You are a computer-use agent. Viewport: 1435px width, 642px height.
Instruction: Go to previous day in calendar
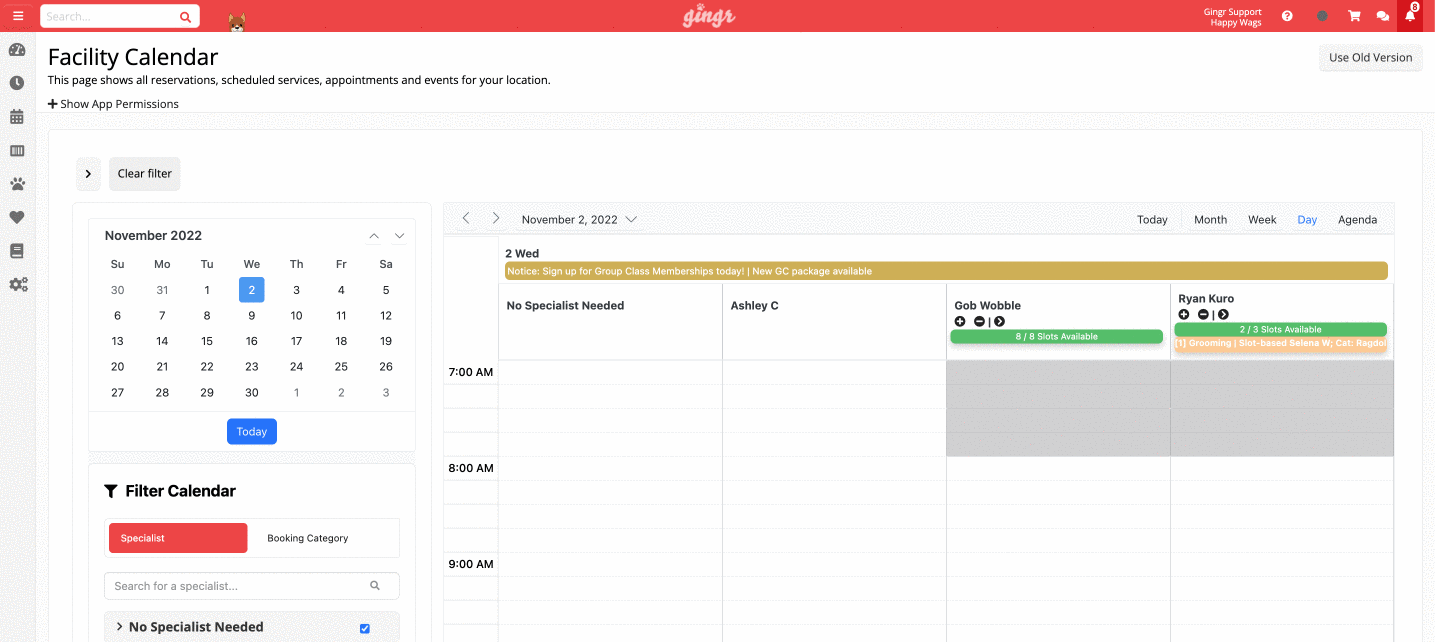click(466, 219)
